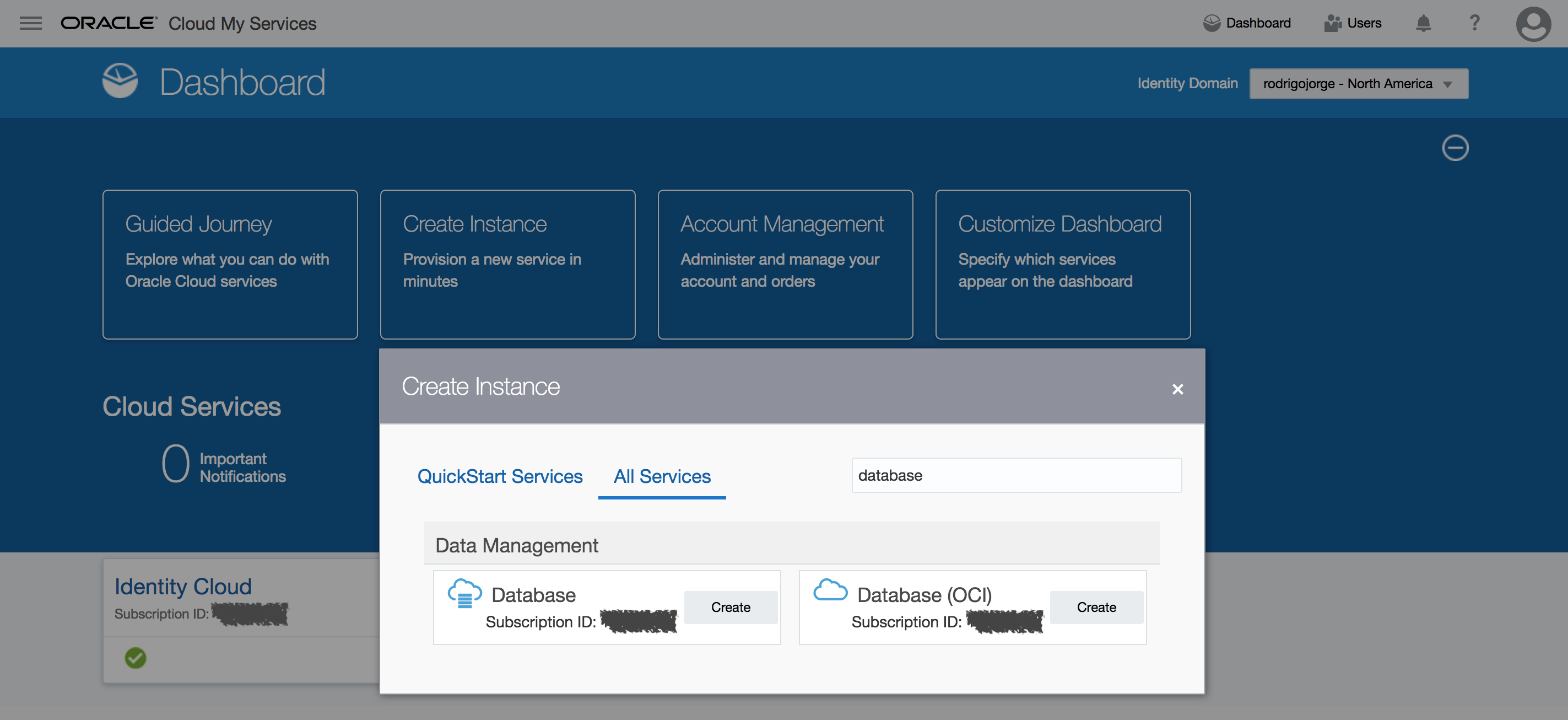Open the Dashboard link in header
The width and height of the screenshot is (1568, 720).
click(1247, 23)
